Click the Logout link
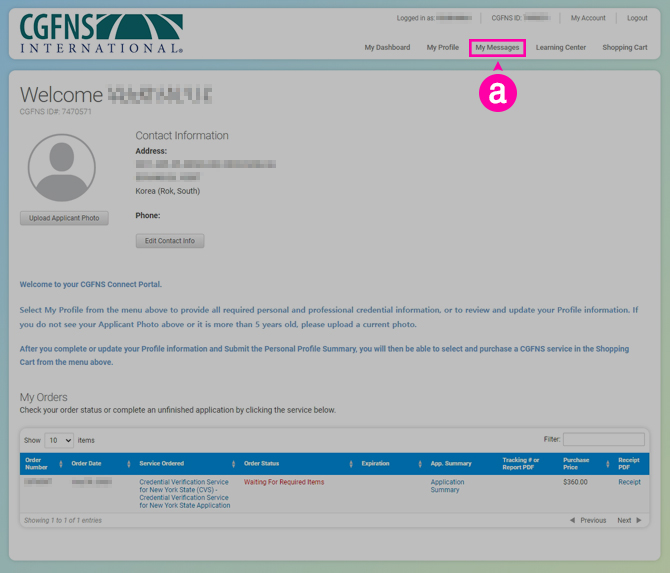The height and width of the screenshot is (573, 670). pyautogui.click(x=637, y=18)
